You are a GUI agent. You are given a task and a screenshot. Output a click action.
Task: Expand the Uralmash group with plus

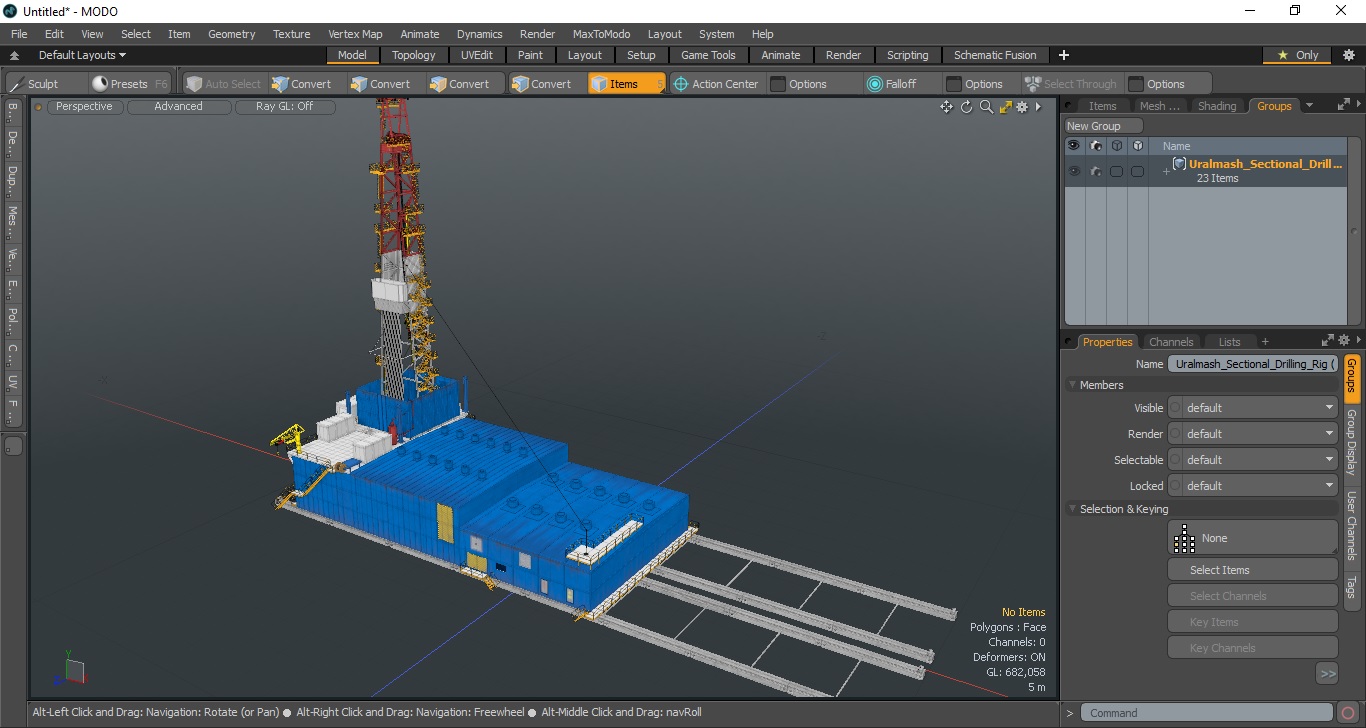[x=1165, y=172]
